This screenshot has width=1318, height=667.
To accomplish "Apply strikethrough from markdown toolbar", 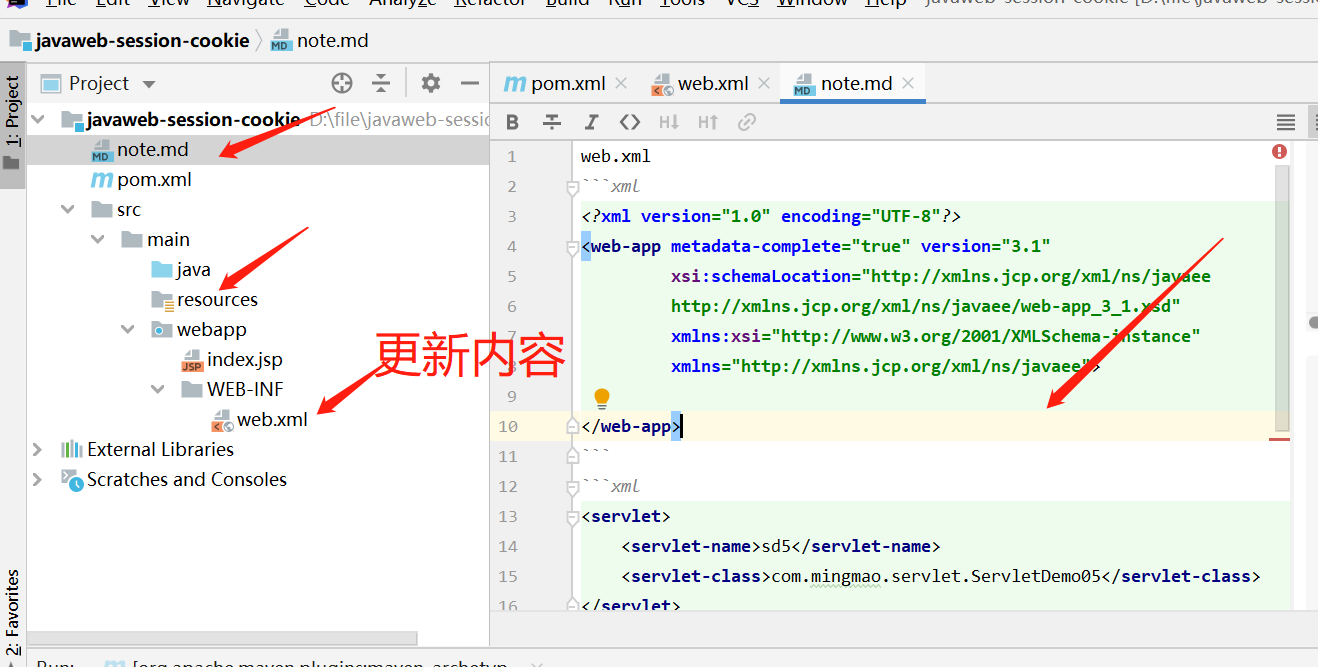I will click(552, 122).
